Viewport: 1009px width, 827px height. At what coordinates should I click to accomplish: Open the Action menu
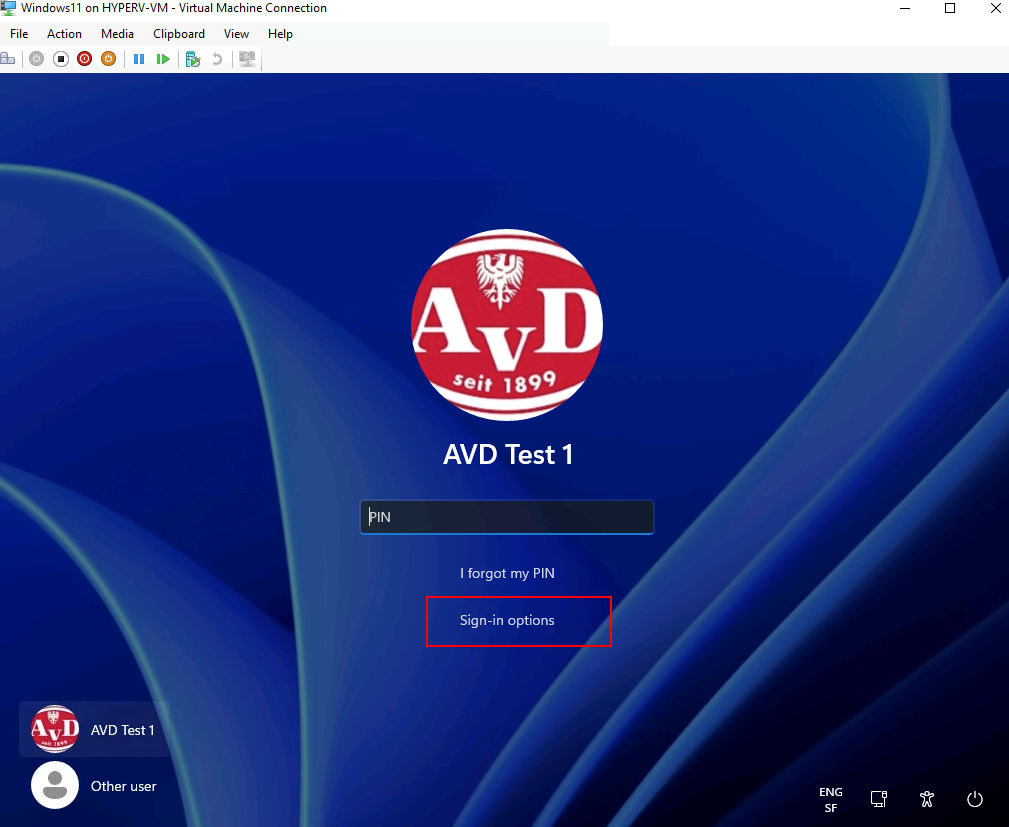(x=64, y=34)
